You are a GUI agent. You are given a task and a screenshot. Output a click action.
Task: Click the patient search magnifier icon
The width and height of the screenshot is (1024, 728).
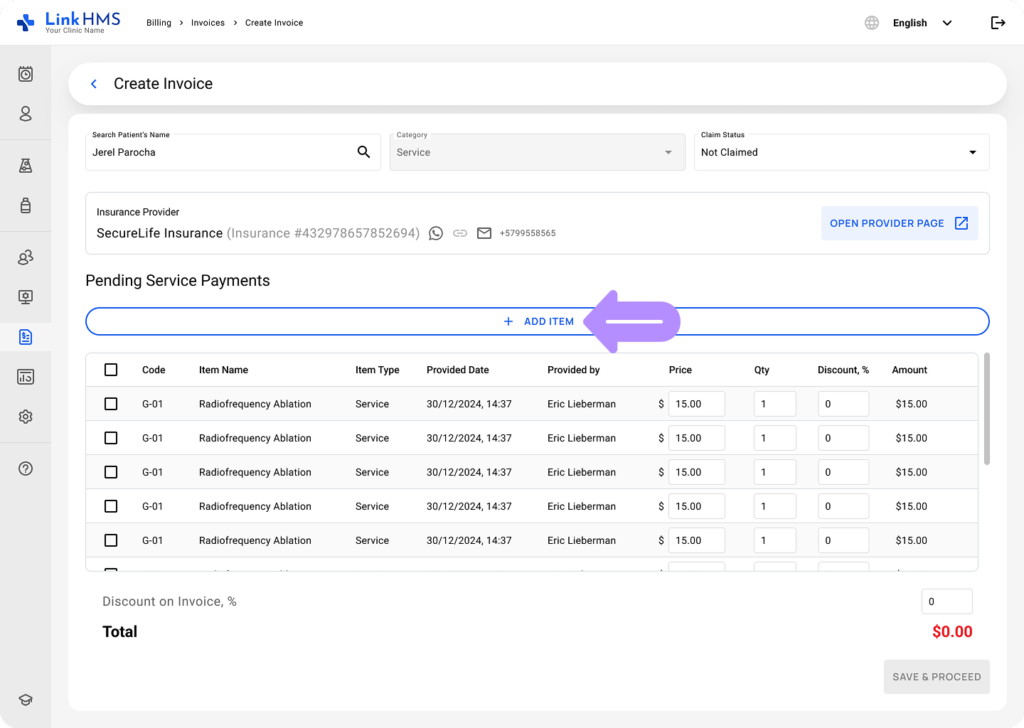[364, 152]
